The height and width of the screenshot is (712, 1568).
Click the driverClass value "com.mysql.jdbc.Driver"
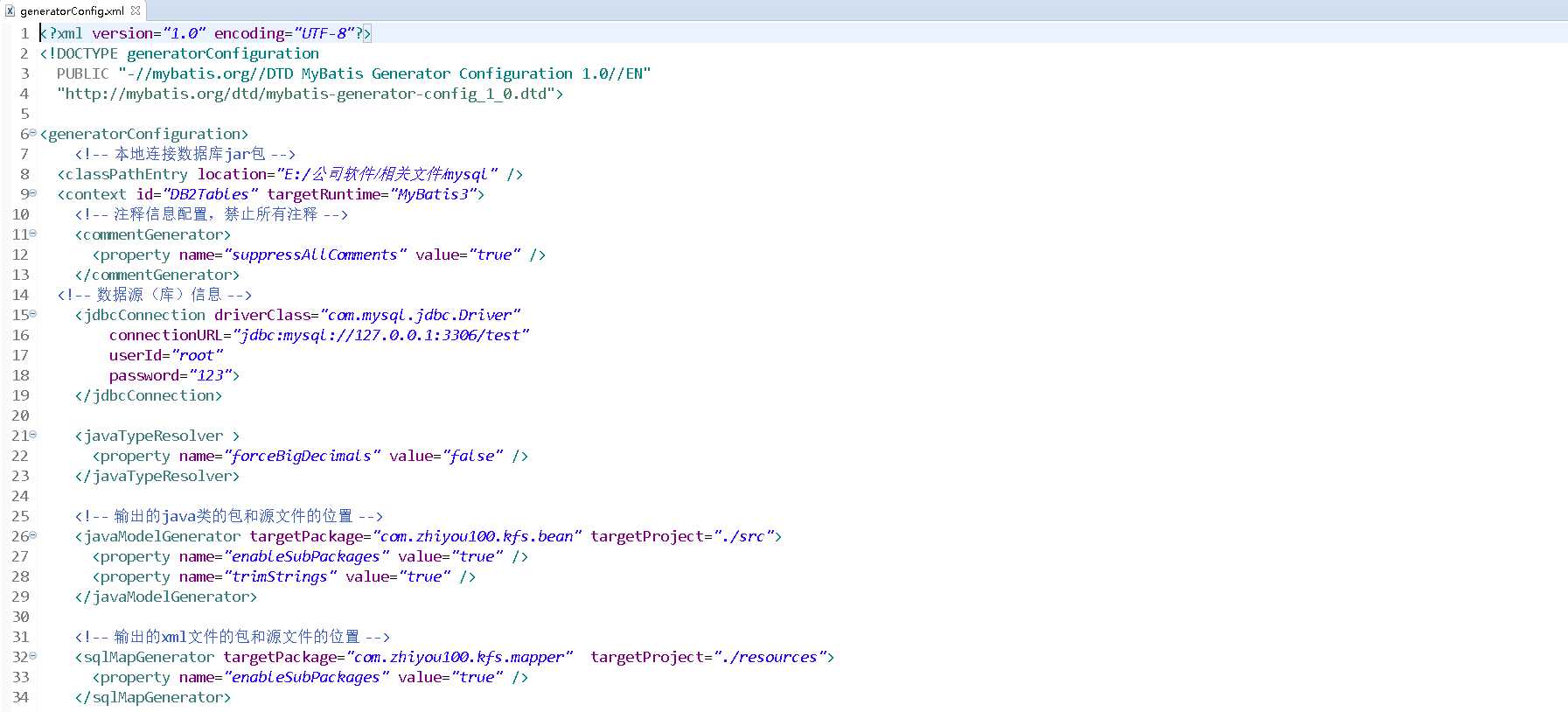420,315
